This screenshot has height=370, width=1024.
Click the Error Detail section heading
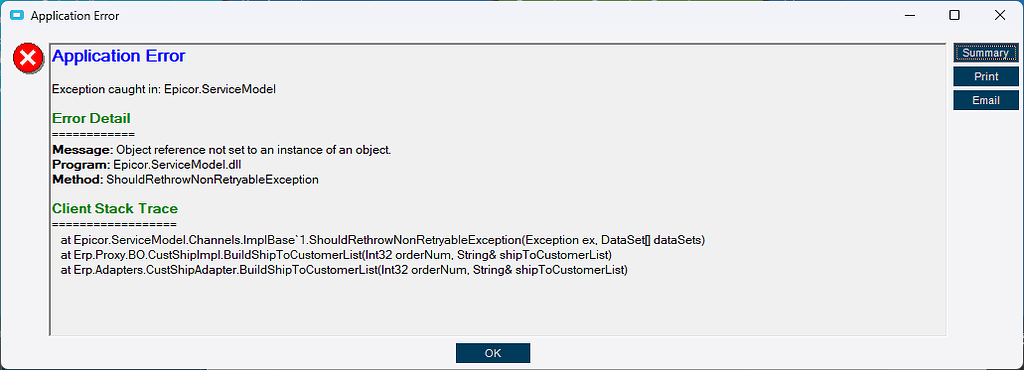point(91,118)
